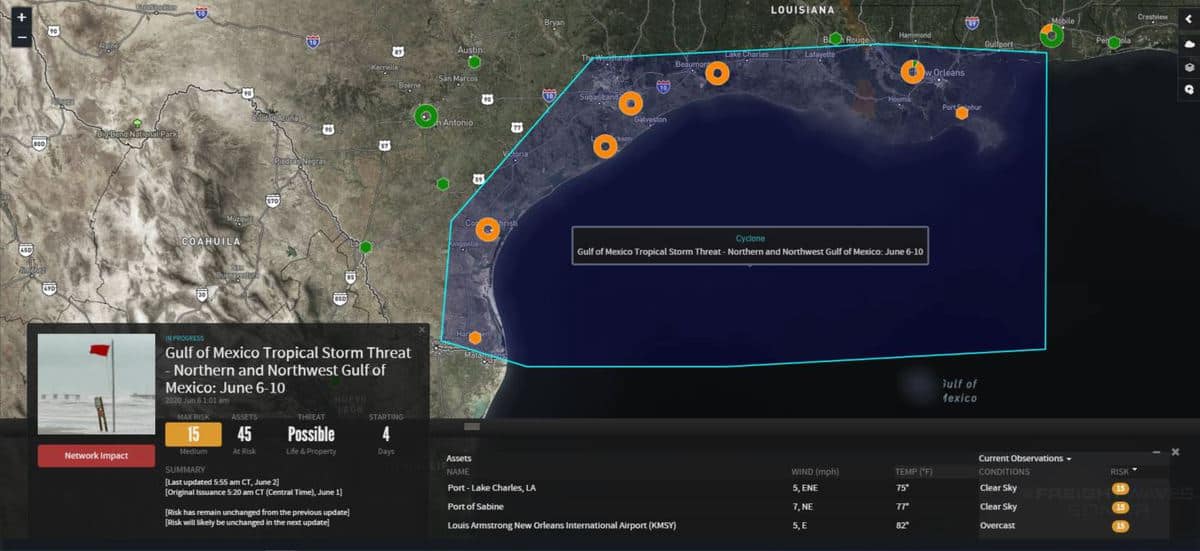
Task: Click the WIND (mph) column header
Action: pos(814,471)
